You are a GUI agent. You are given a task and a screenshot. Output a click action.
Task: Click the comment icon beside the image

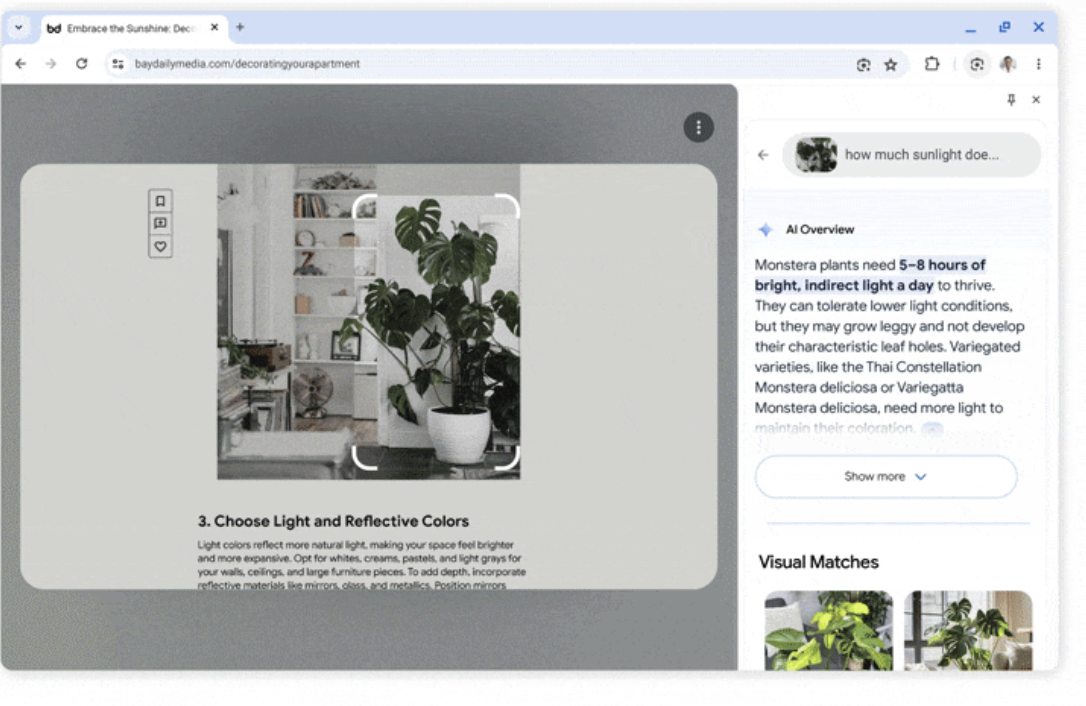coord(160,224)
